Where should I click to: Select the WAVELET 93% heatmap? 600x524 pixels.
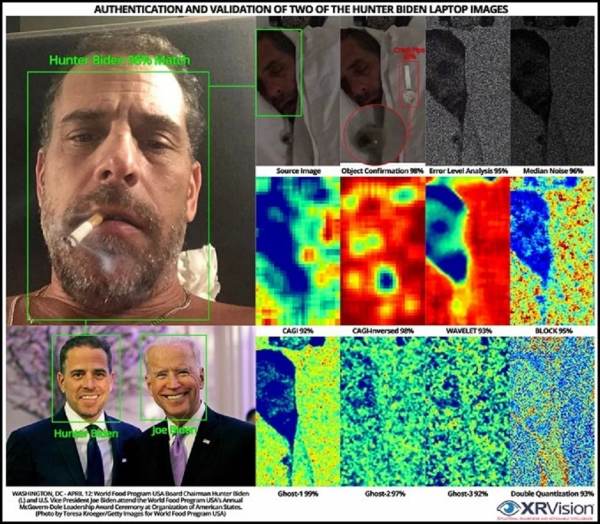467,248
